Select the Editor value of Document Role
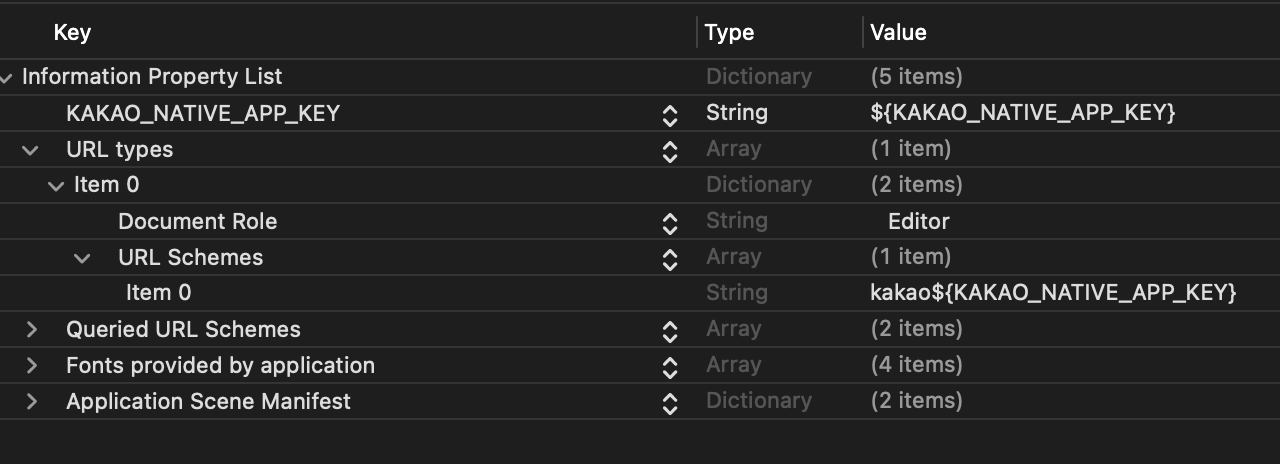The image size is (1280, 464). [x=918, y=221]
